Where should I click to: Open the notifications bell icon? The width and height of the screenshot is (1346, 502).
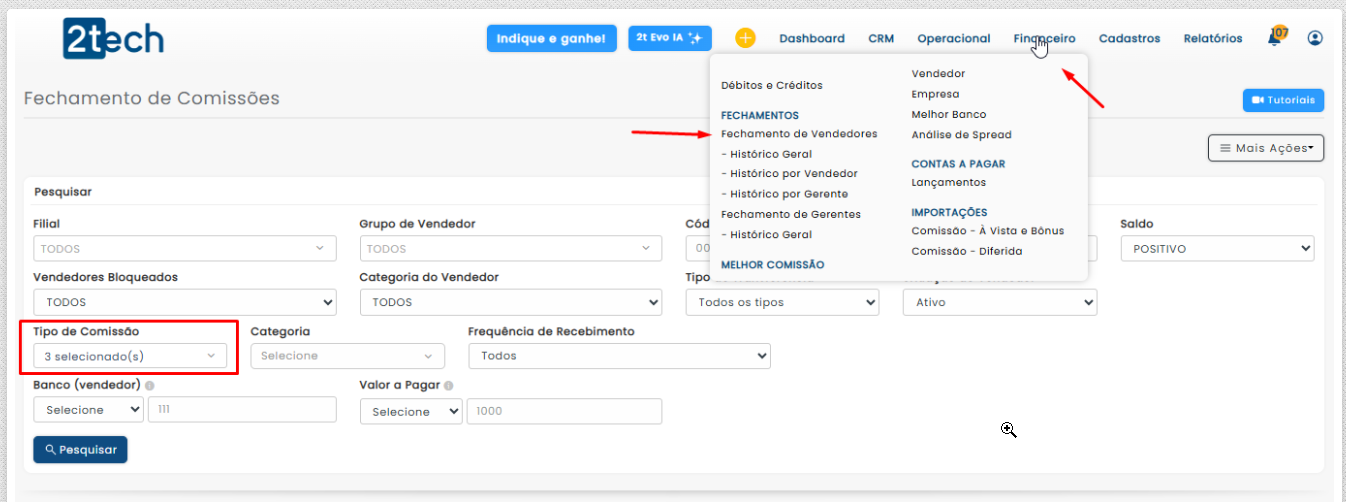click(1275, 38)
